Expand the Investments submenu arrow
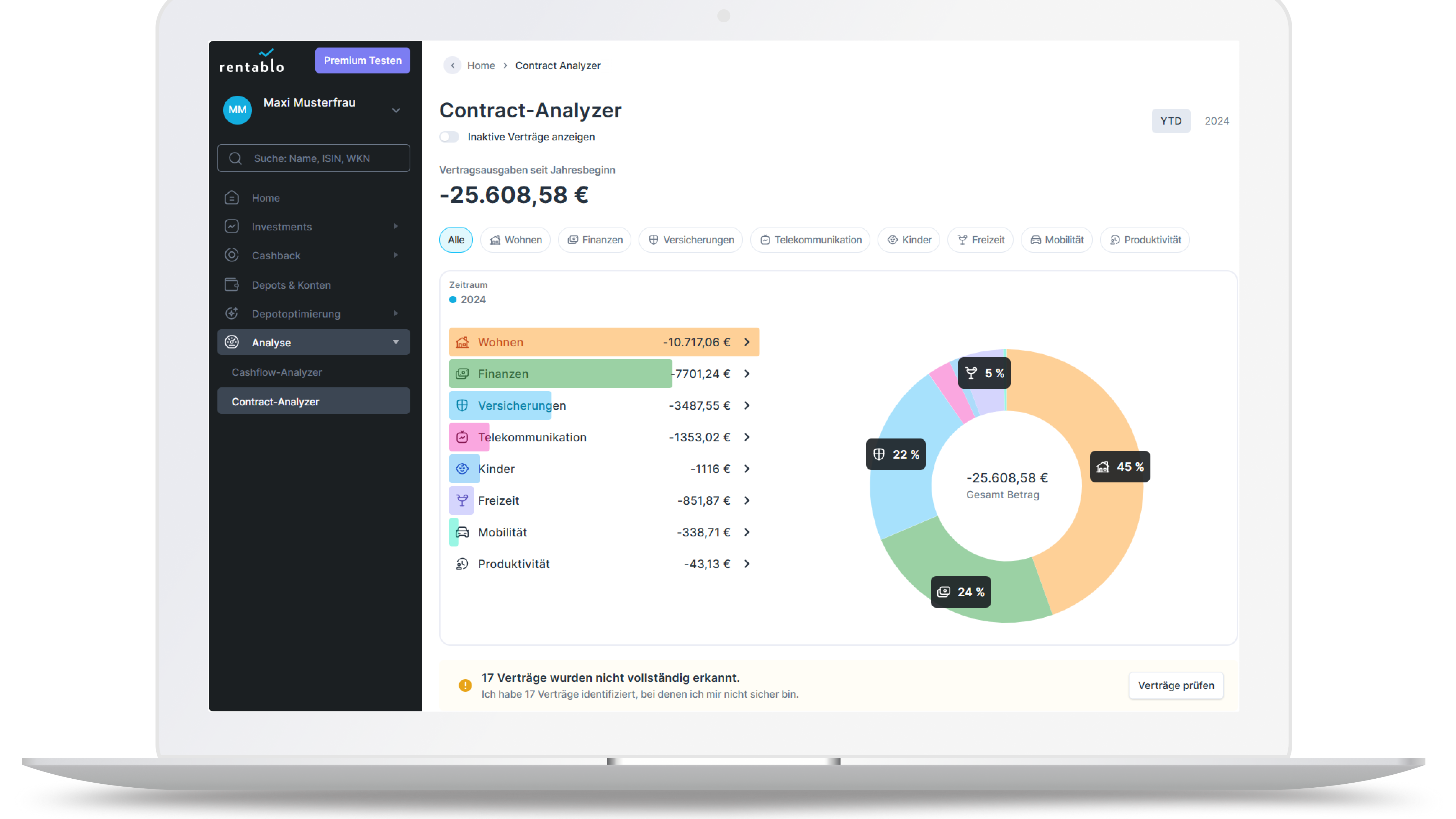 [396, 227]
